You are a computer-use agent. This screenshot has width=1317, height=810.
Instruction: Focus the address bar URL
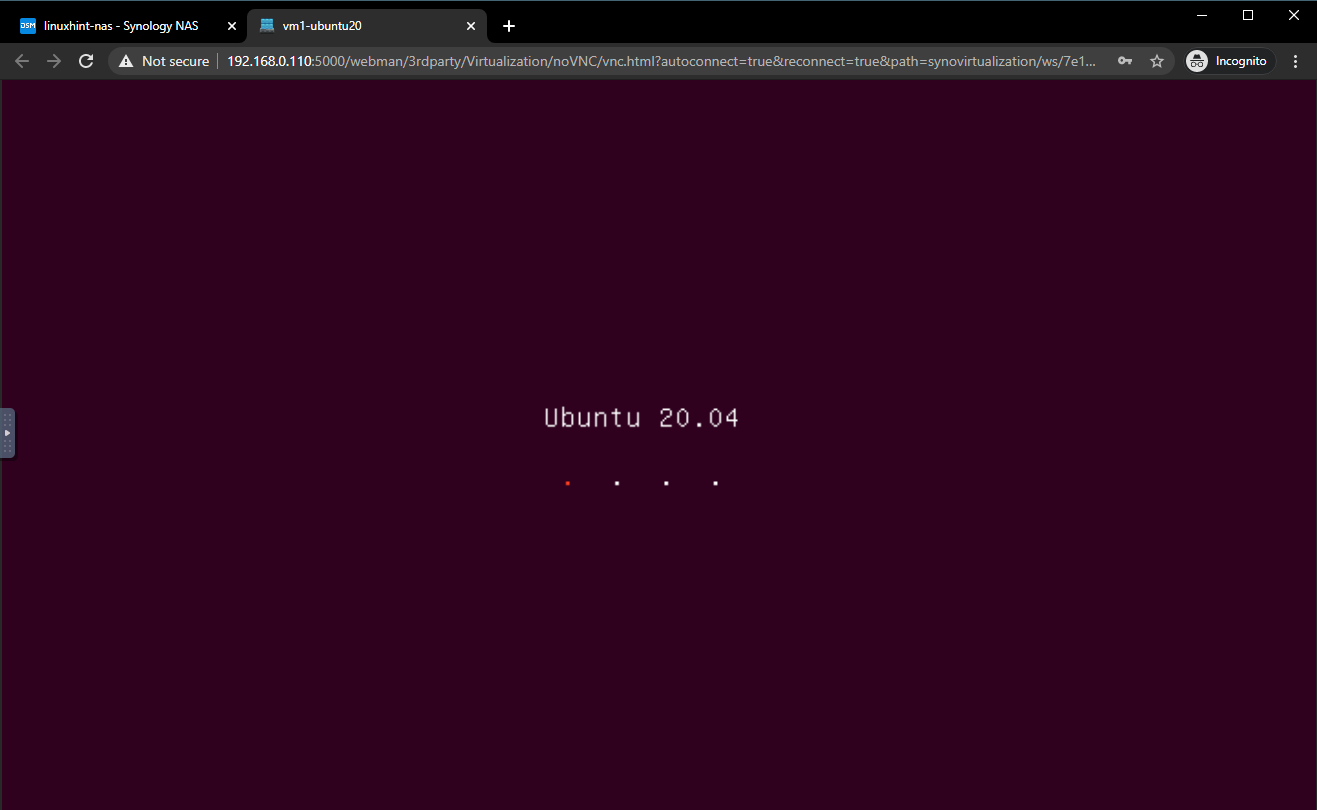click(661, 61)
